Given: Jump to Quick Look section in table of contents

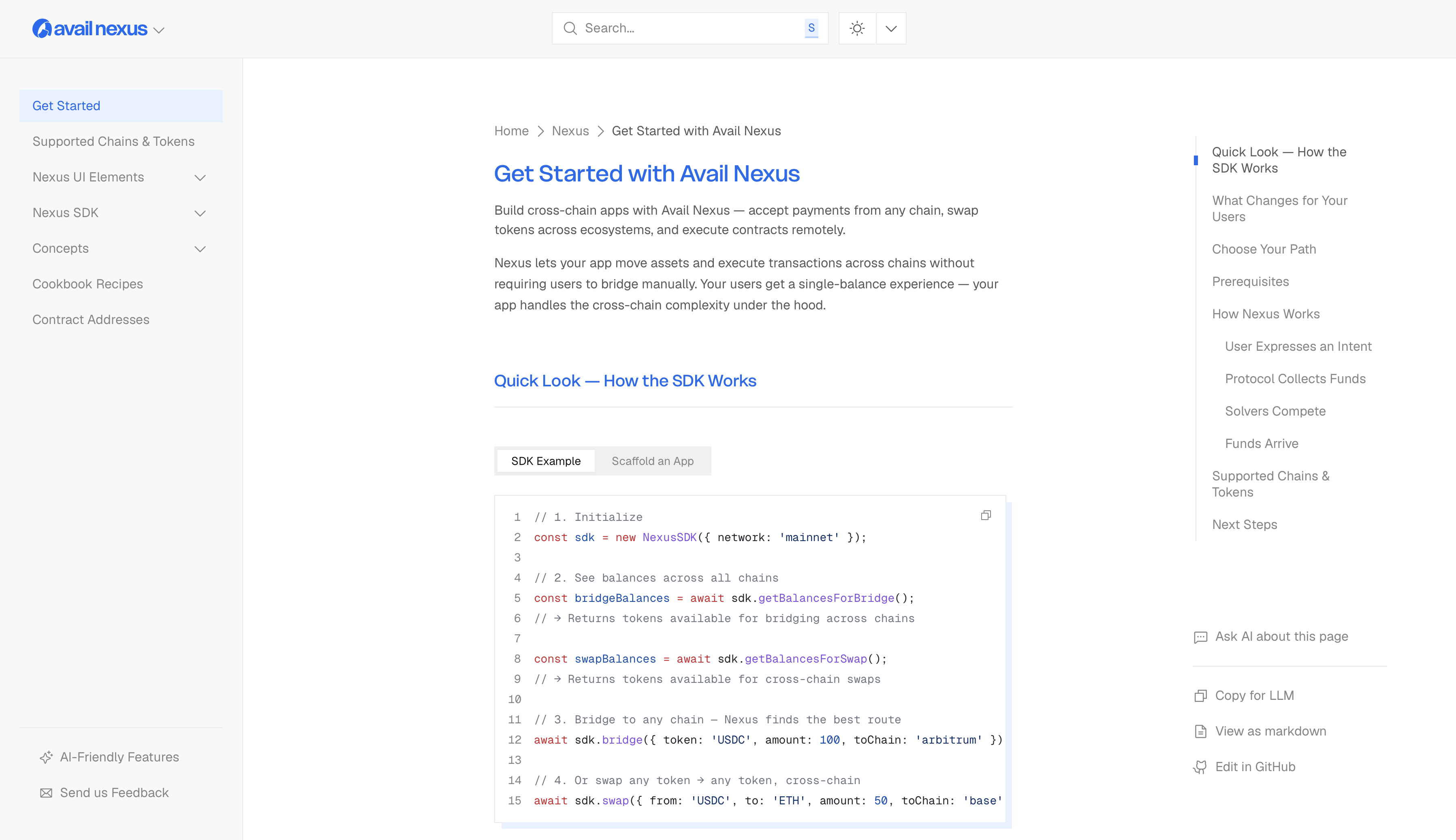Looking at the screenshot, I should (1279, 160).
